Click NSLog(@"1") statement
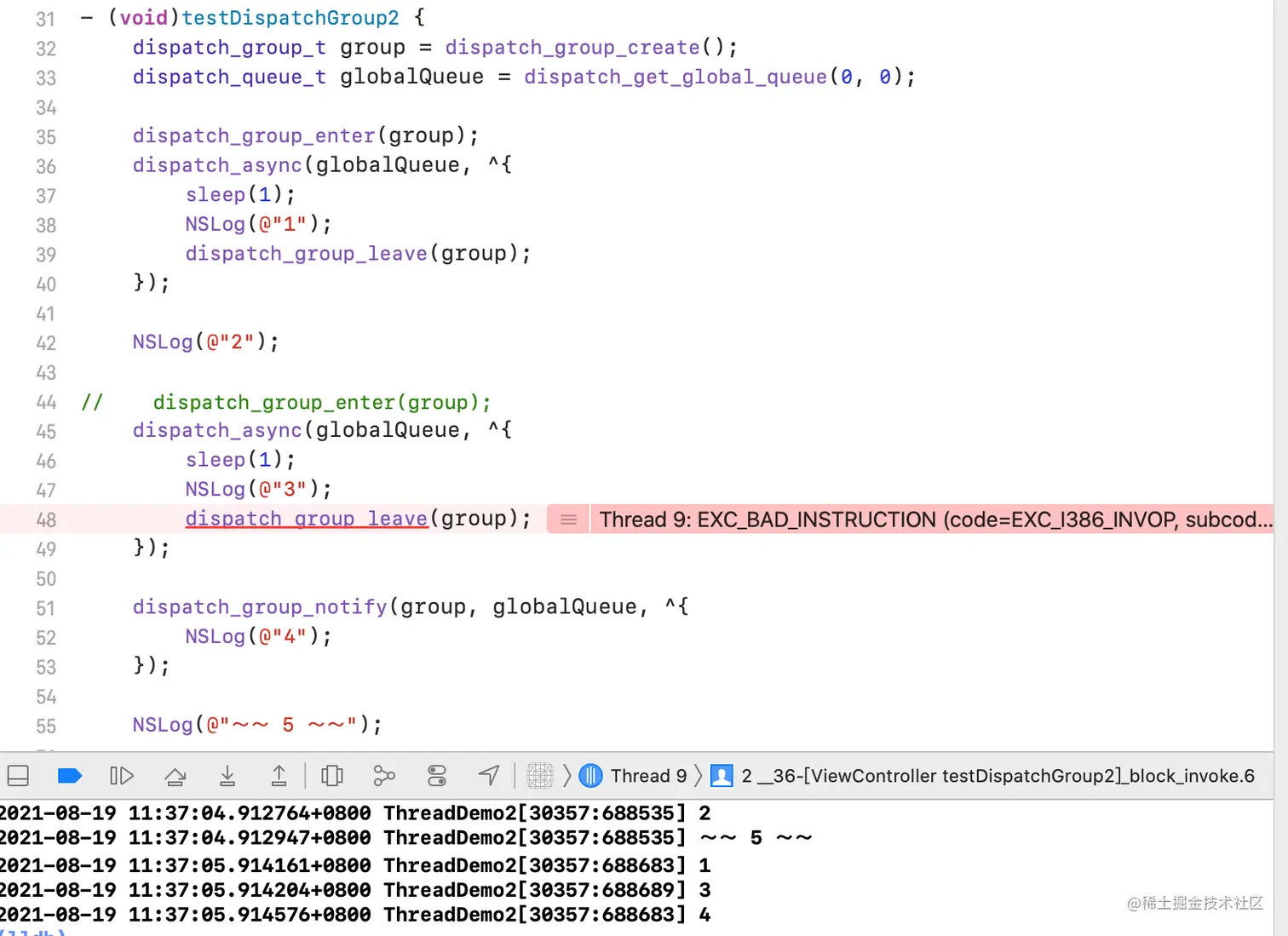The width and height of the screenshot is (1288, 936). 258,224
